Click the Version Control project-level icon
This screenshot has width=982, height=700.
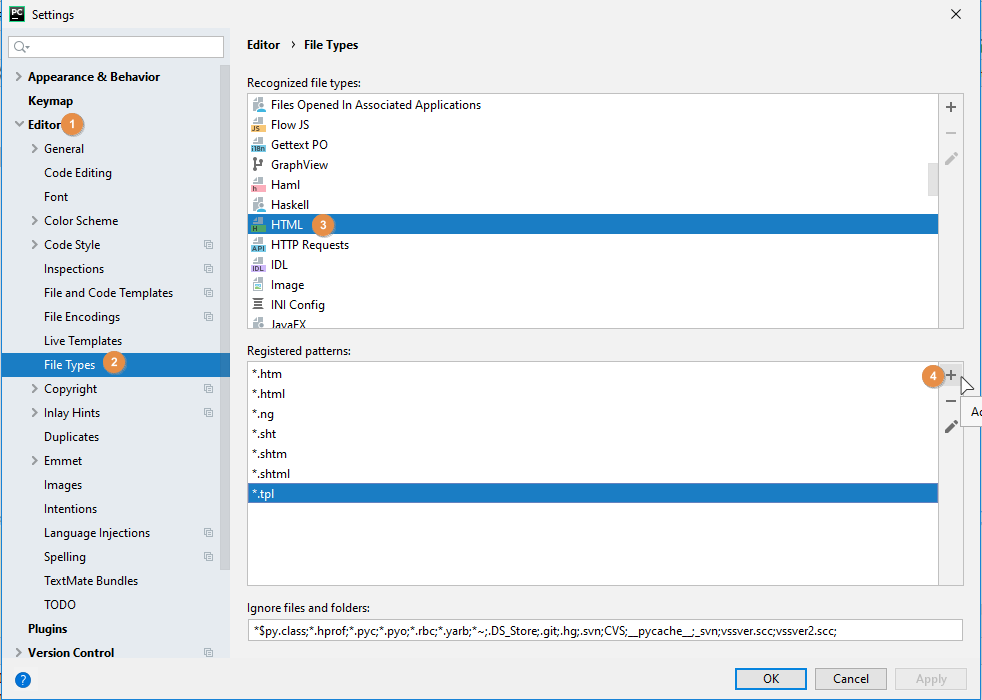(209, 652)
